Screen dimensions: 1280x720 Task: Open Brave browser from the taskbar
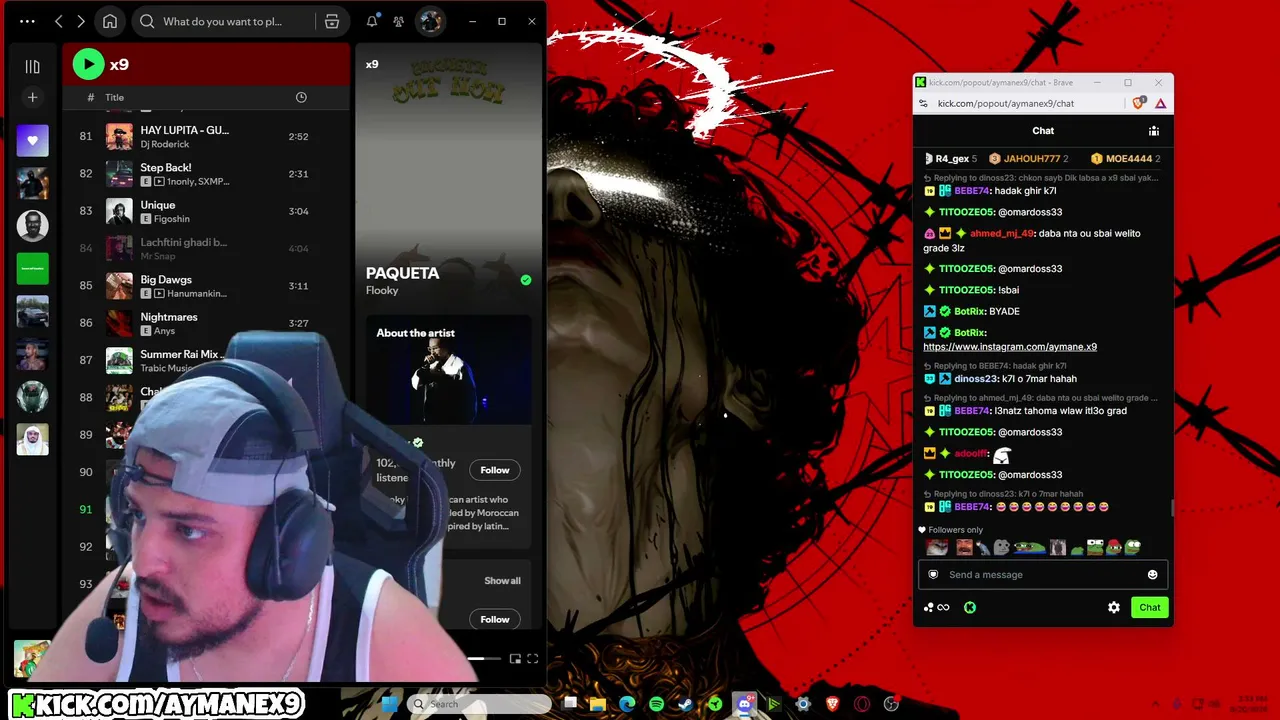click(833, 704)
